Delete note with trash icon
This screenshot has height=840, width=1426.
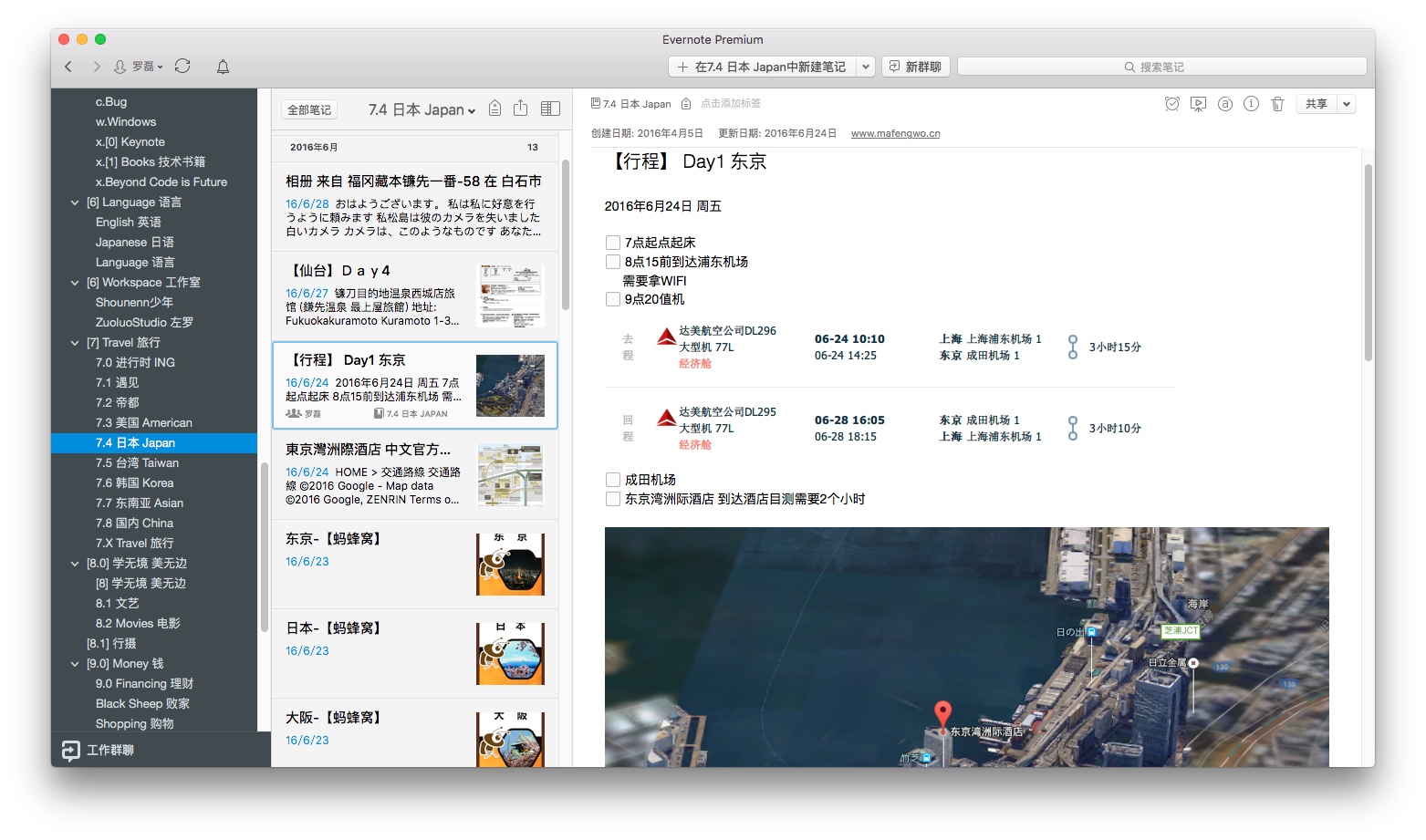pos(1277,104)
